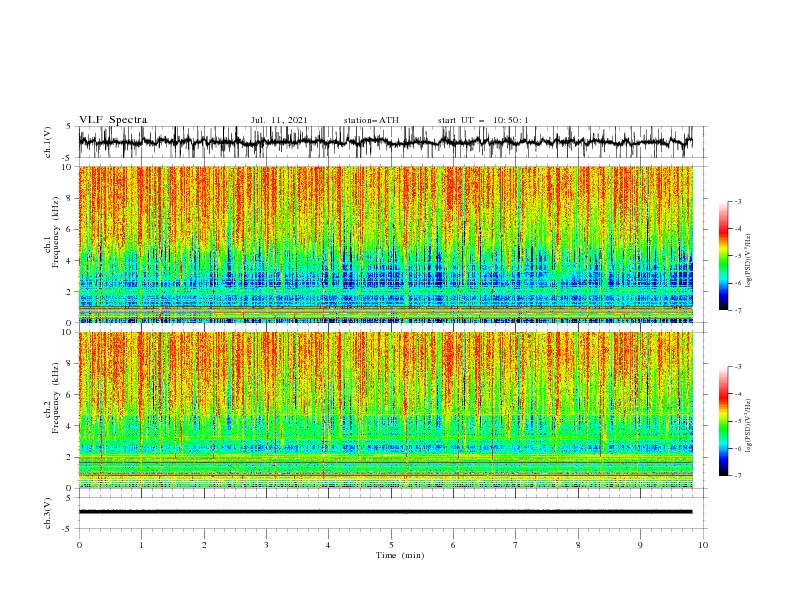Click the ch.3 flat voltage trace
The height and width of the screenshot is (612, 792).
coord(385,512)
